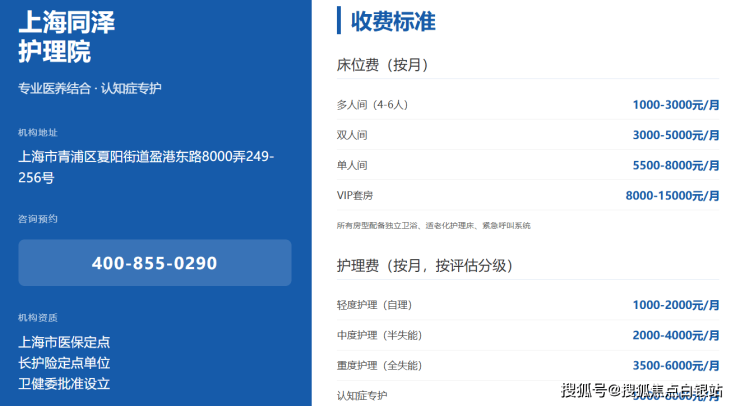Select the price 2000-4000元/月
Viewport: 740px width, 406px height.
pyautogui.click(x=676, y=335)
